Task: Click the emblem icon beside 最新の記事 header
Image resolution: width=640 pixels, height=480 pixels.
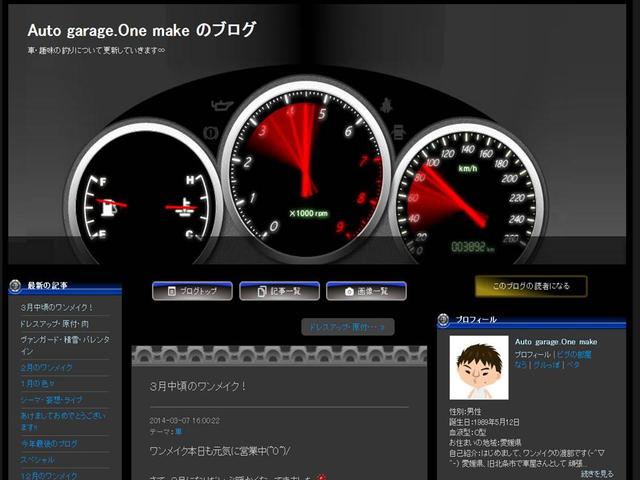Action: (15, 286)
